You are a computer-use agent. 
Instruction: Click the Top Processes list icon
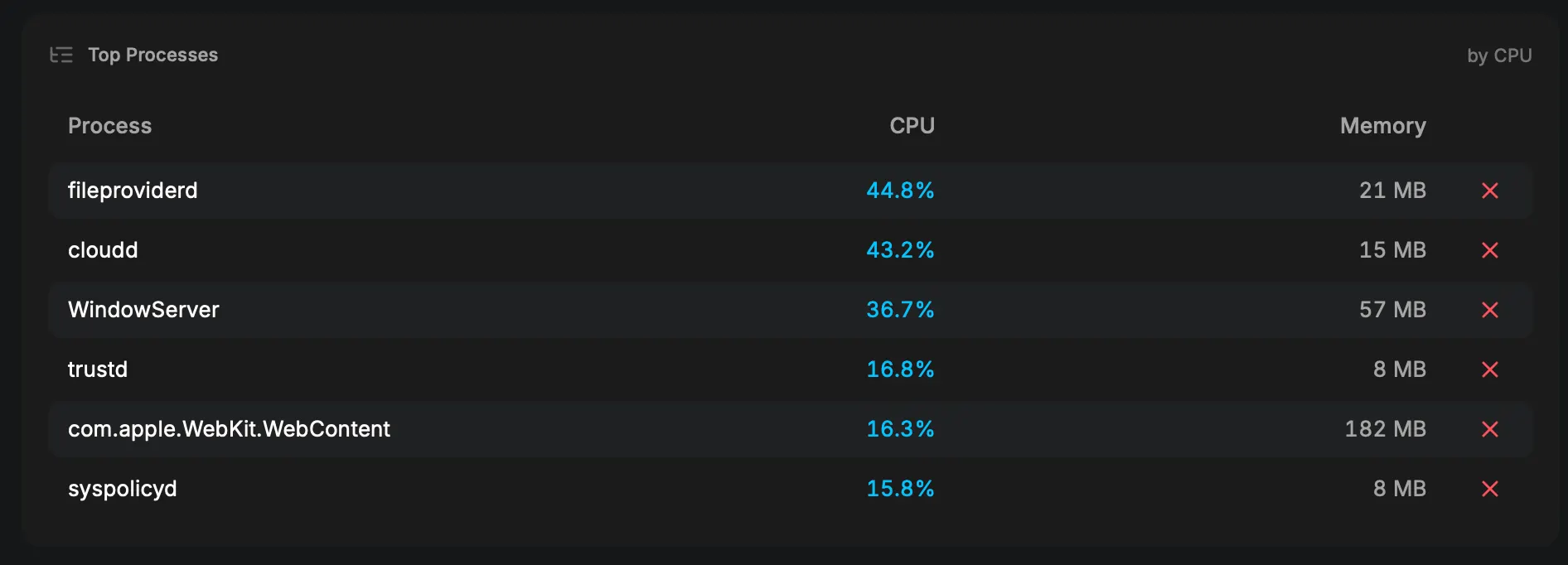click(x=61, y=55)
